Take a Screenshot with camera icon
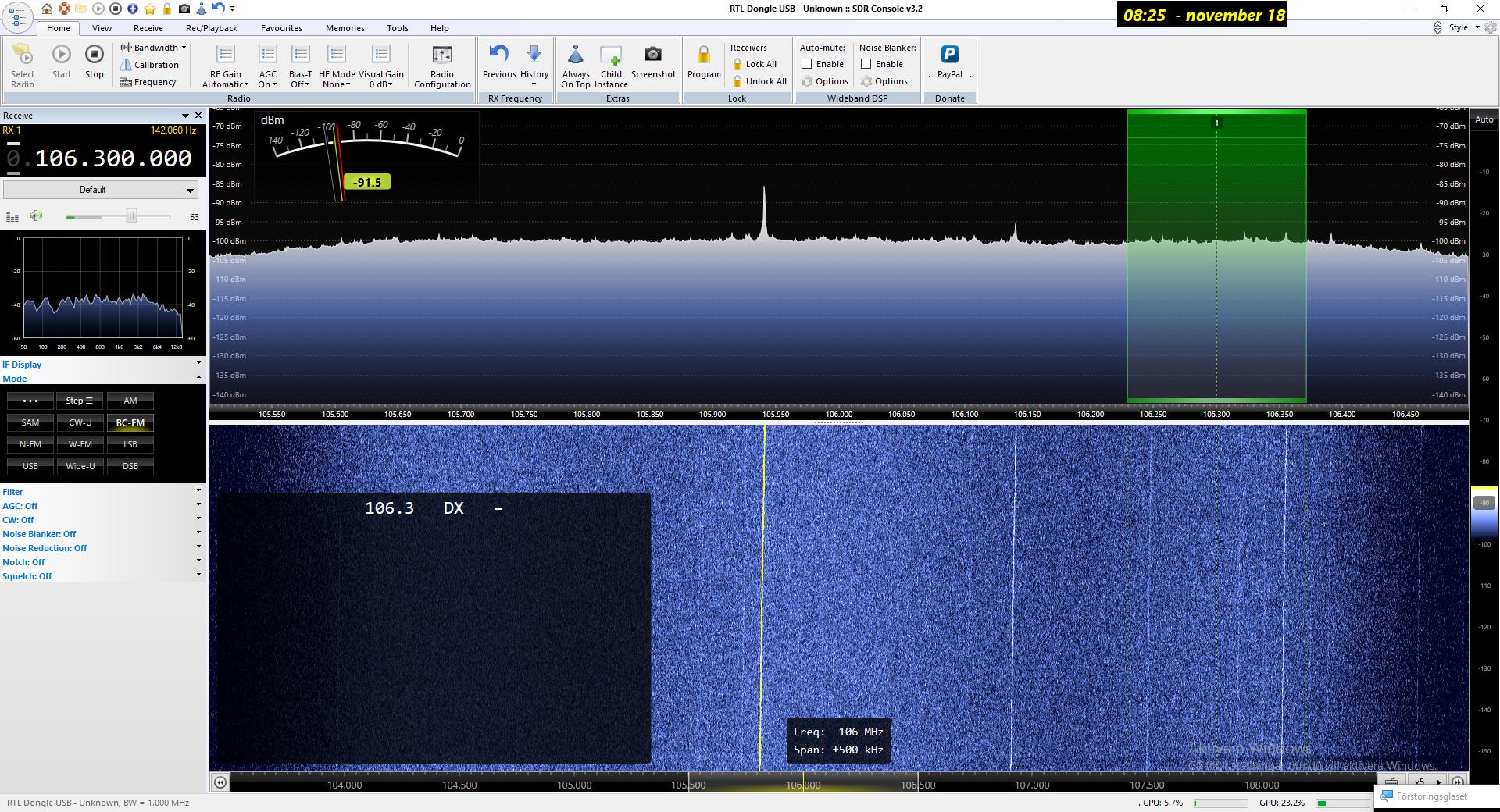 [x=652, y=55]
